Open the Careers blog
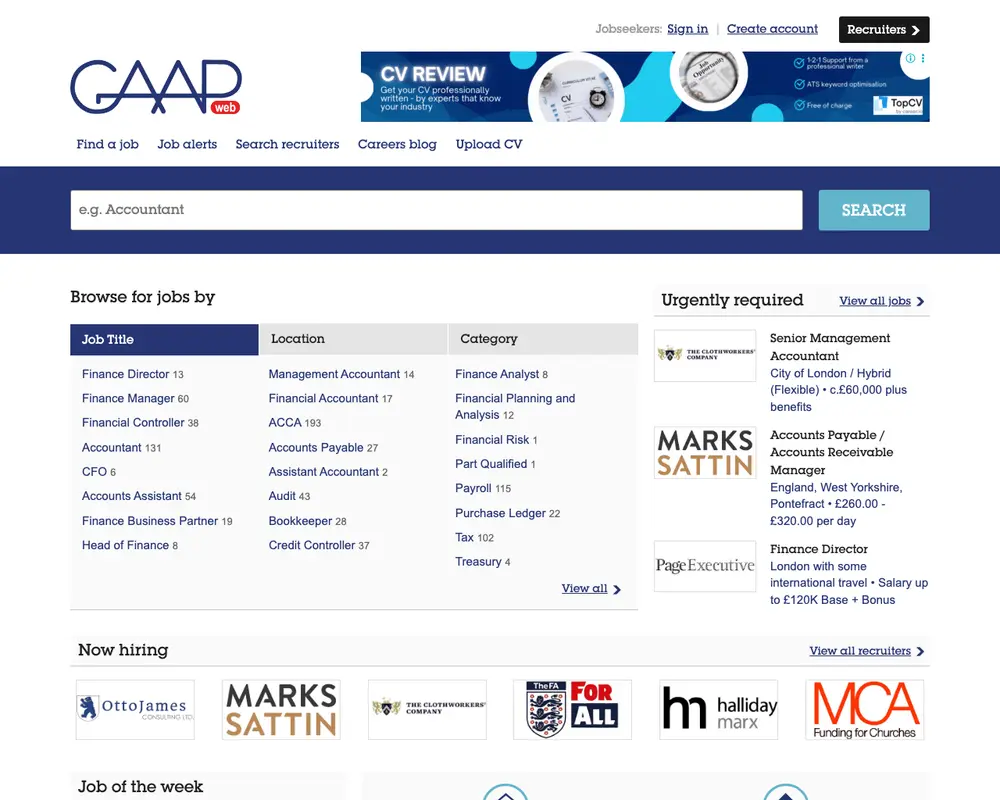The image size is (1000, 800). (397, 144)
